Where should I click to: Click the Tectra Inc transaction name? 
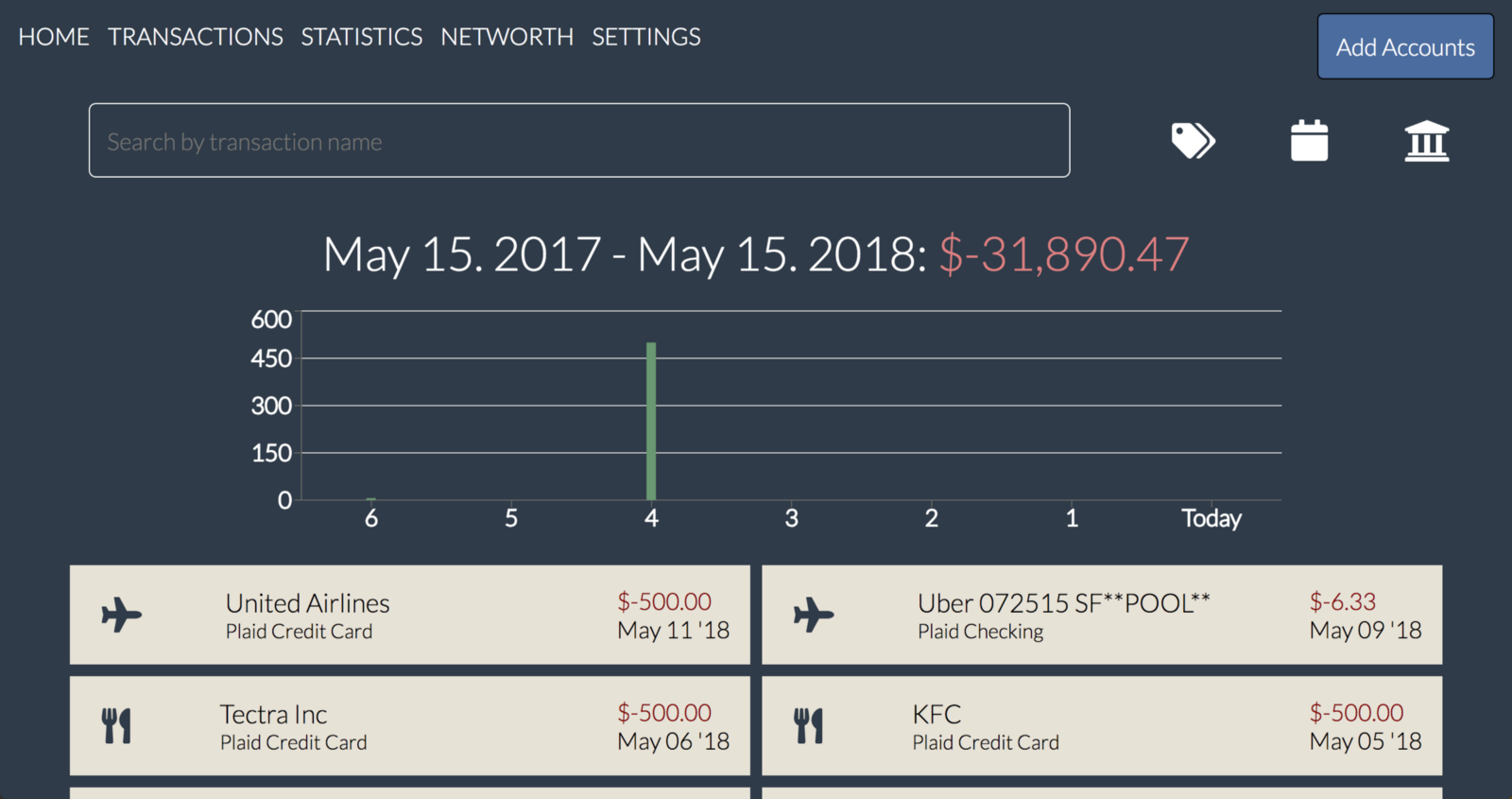click(274, 714)
